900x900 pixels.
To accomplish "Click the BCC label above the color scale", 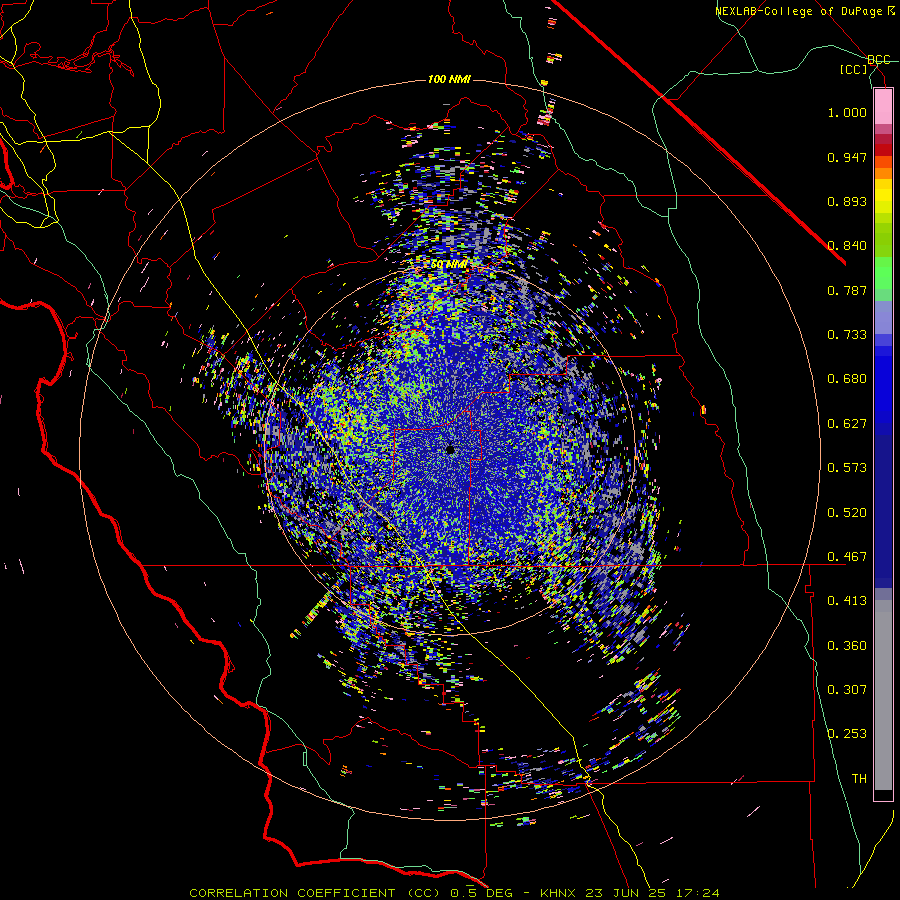I will coord(879,60).
